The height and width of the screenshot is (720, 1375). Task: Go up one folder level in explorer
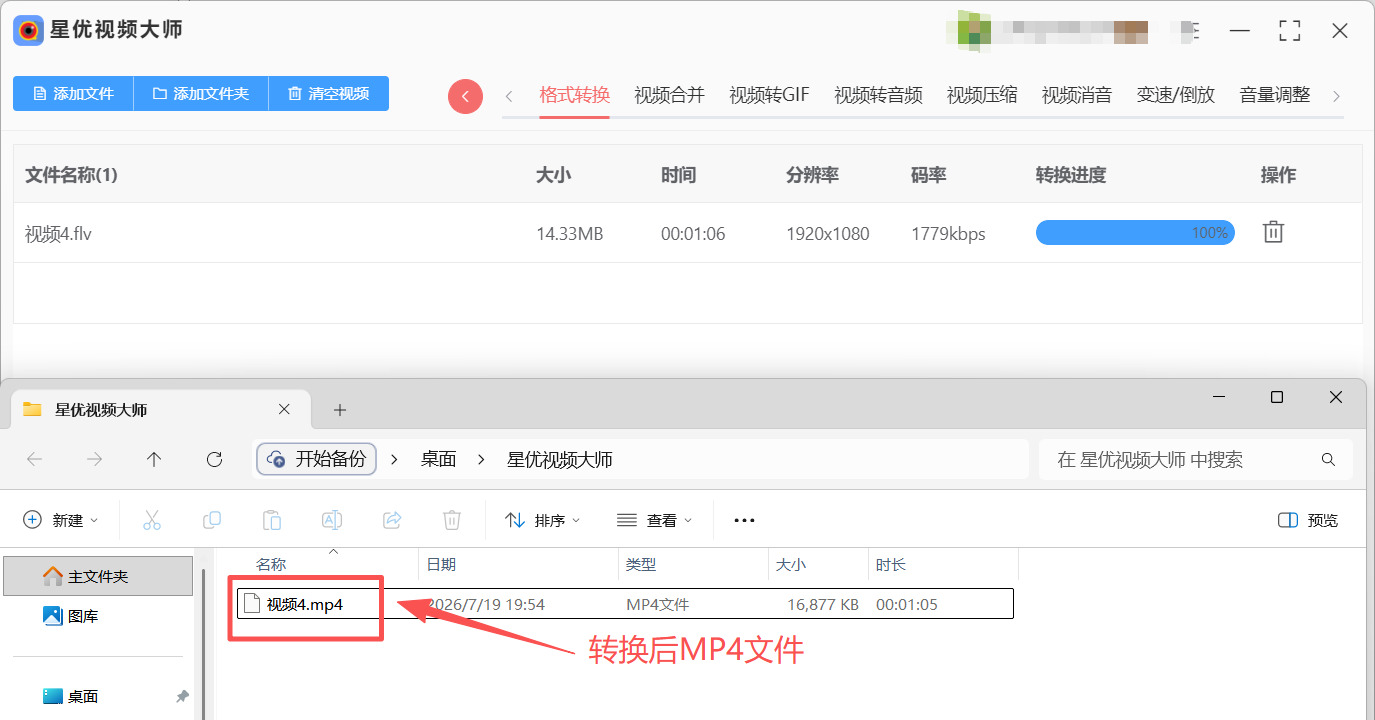[153, 460]
